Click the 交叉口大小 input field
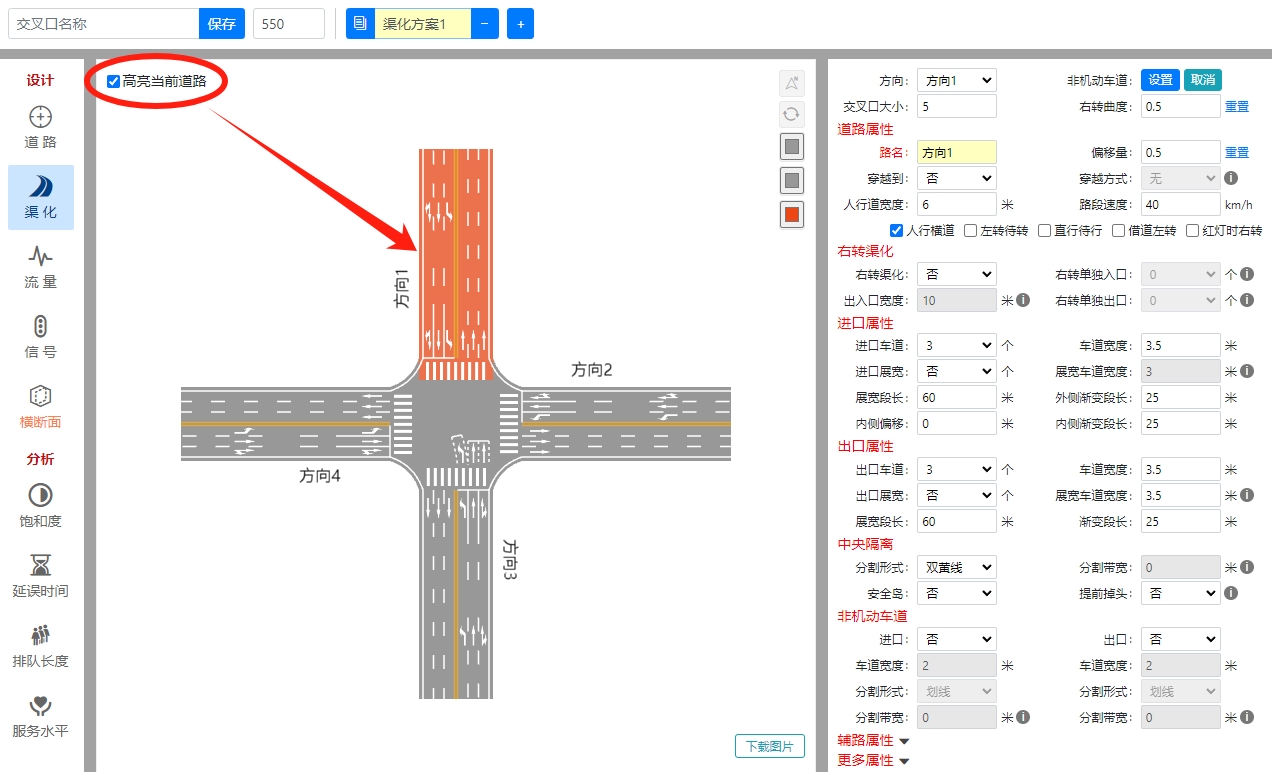This screenshot has width=1272, height=772. pos(956,106)
